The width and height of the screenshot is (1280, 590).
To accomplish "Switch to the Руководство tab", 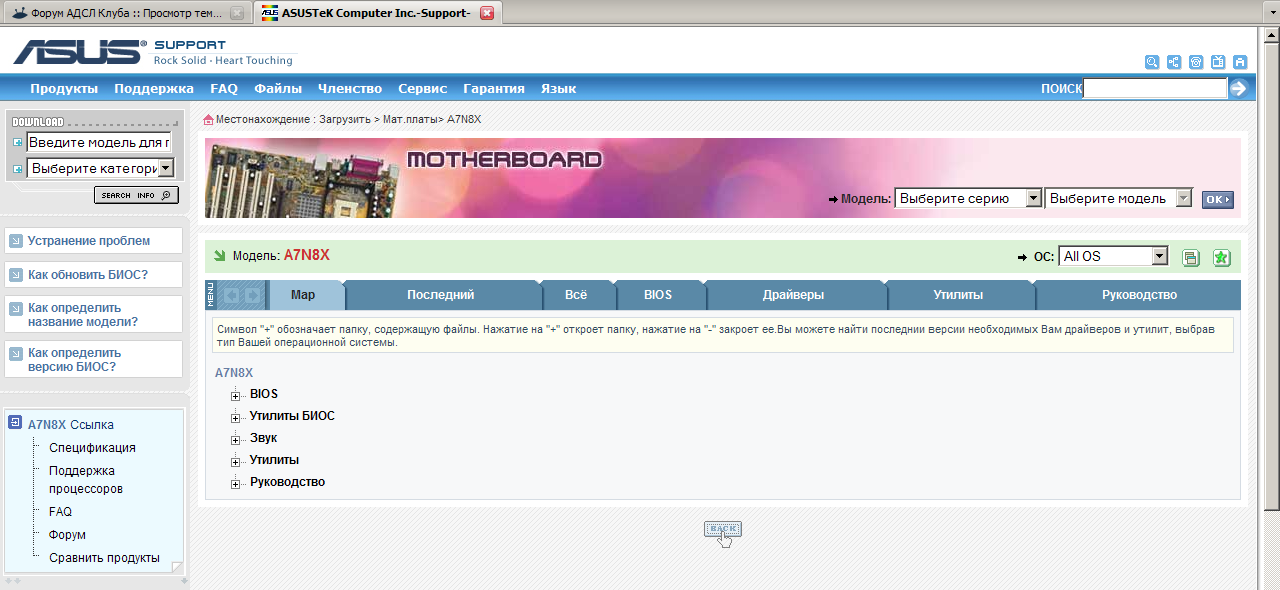I will pos(1139,295).
